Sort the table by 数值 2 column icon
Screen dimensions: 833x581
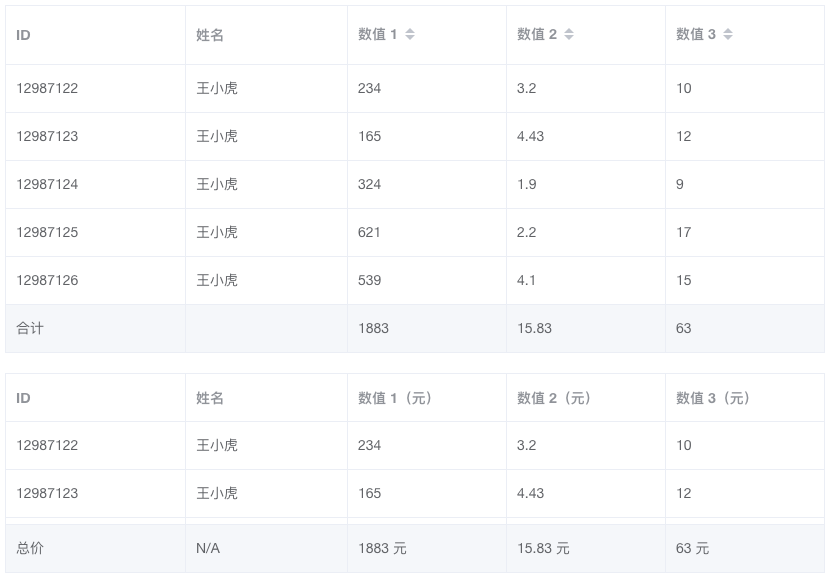[569, 35]
